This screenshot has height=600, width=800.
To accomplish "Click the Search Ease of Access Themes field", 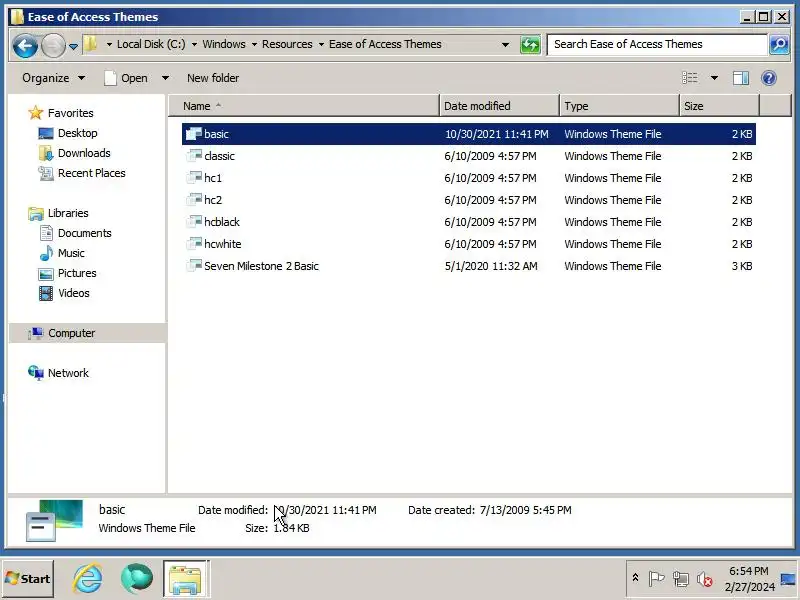I will point(657,44).
